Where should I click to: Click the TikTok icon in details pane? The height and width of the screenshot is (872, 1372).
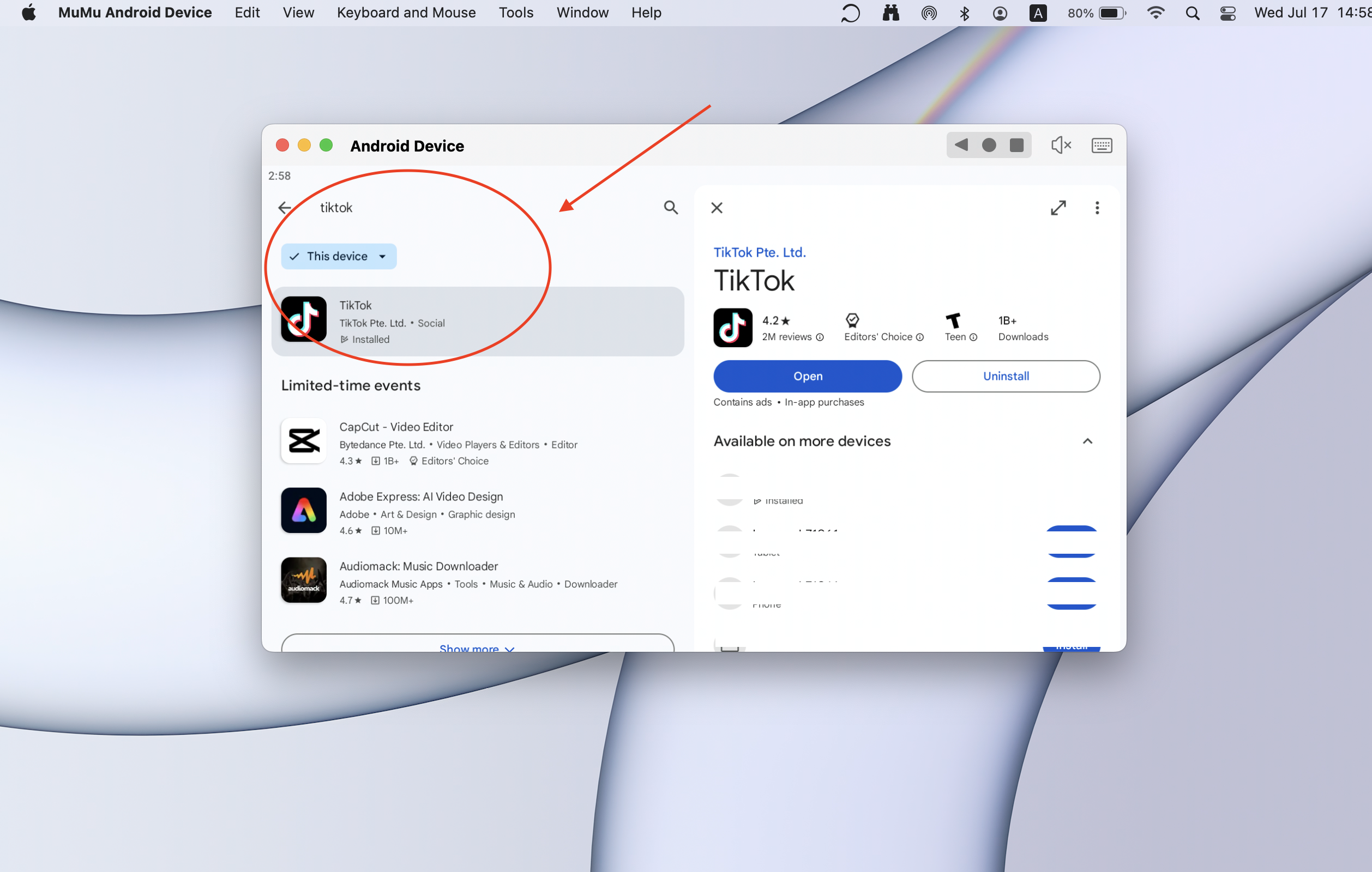tap(733, 328)
